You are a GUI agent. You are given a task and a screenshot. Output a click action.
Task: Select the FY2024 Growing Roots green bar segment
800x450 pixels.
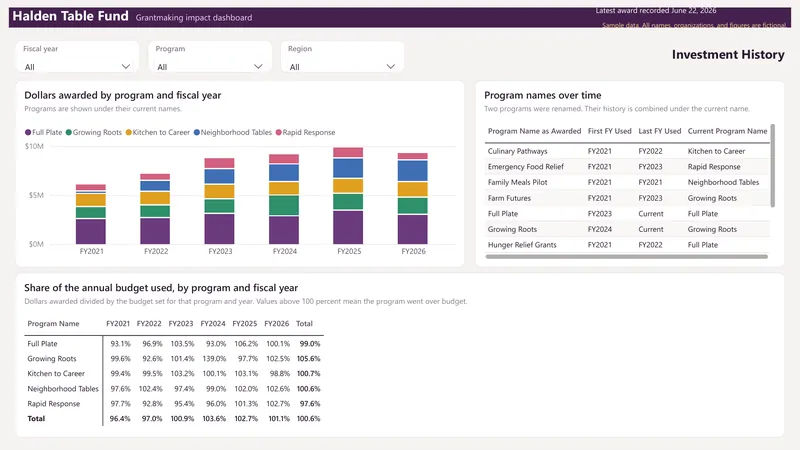point(284,205)
